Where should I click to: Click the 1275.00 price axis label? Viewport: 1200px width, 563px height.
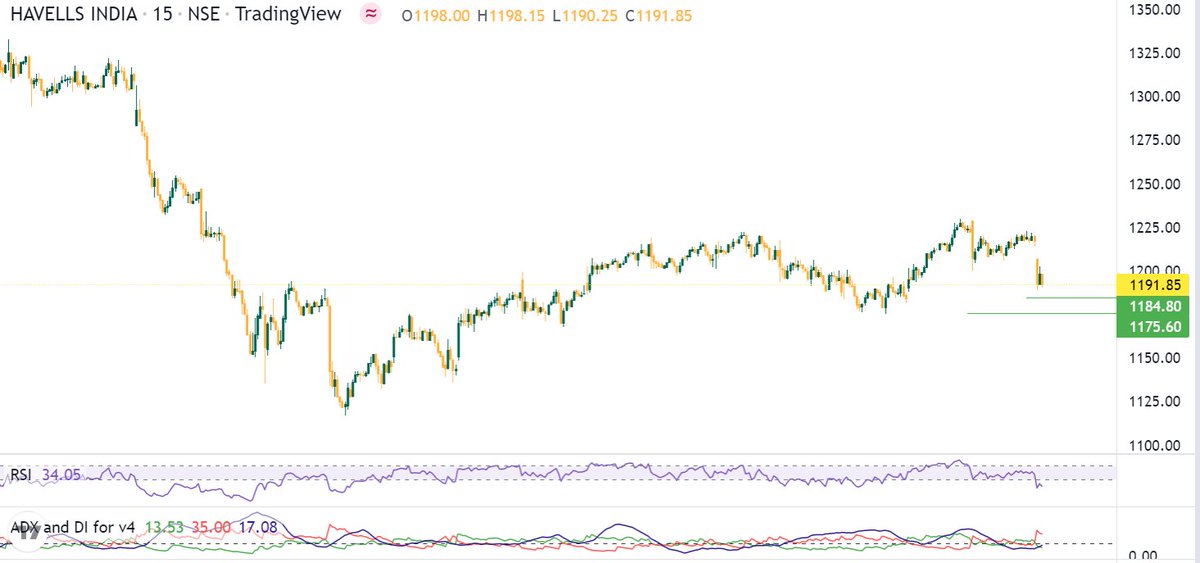pyautogui.click(x=1156, y=141)
